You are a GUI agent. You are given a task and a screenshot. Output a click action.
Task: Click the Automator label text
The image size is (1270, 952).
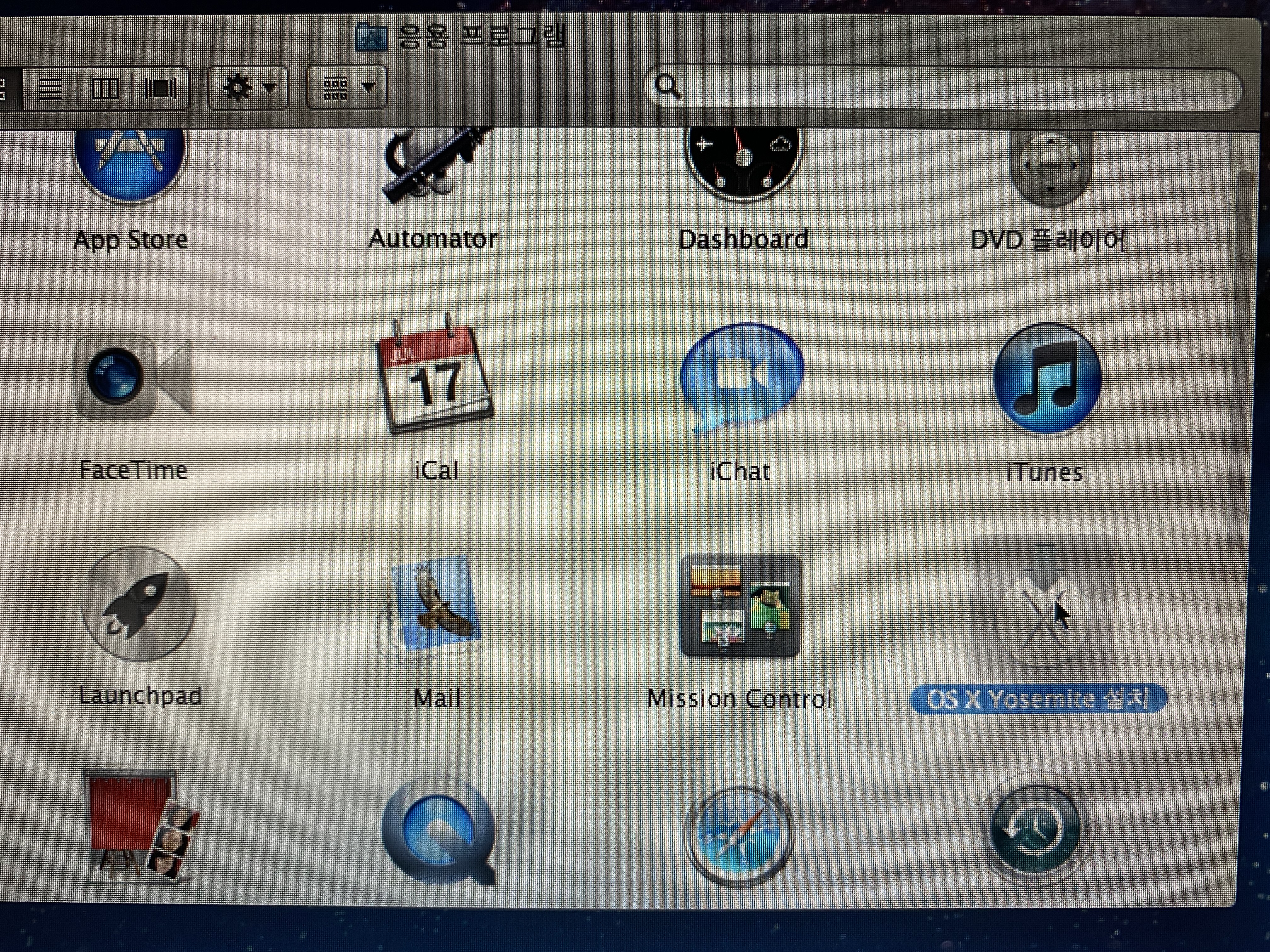433,239
